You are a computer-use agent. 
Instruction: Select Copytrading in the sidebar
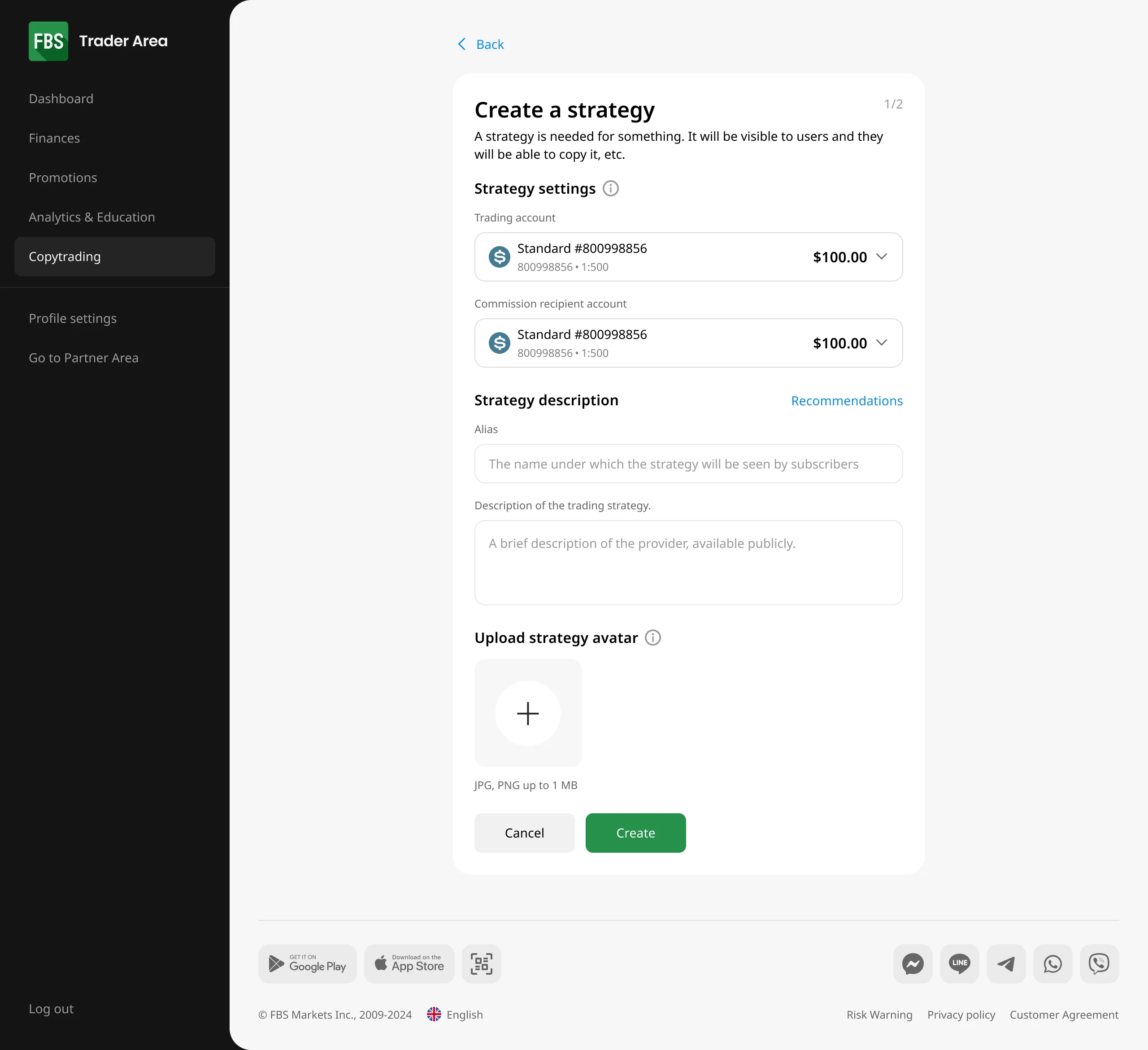pos(114,256)
